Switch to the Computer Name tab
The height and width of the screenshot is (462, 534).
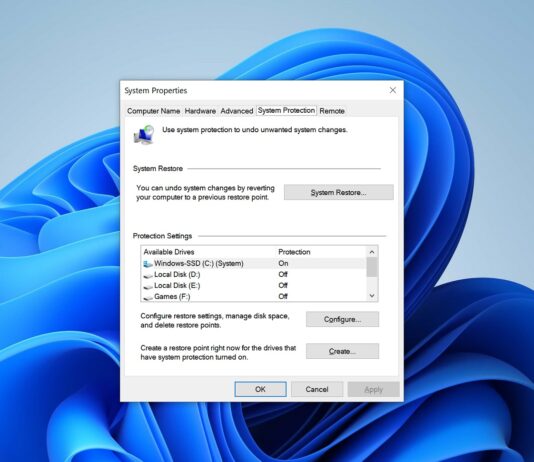coord(153,111)
